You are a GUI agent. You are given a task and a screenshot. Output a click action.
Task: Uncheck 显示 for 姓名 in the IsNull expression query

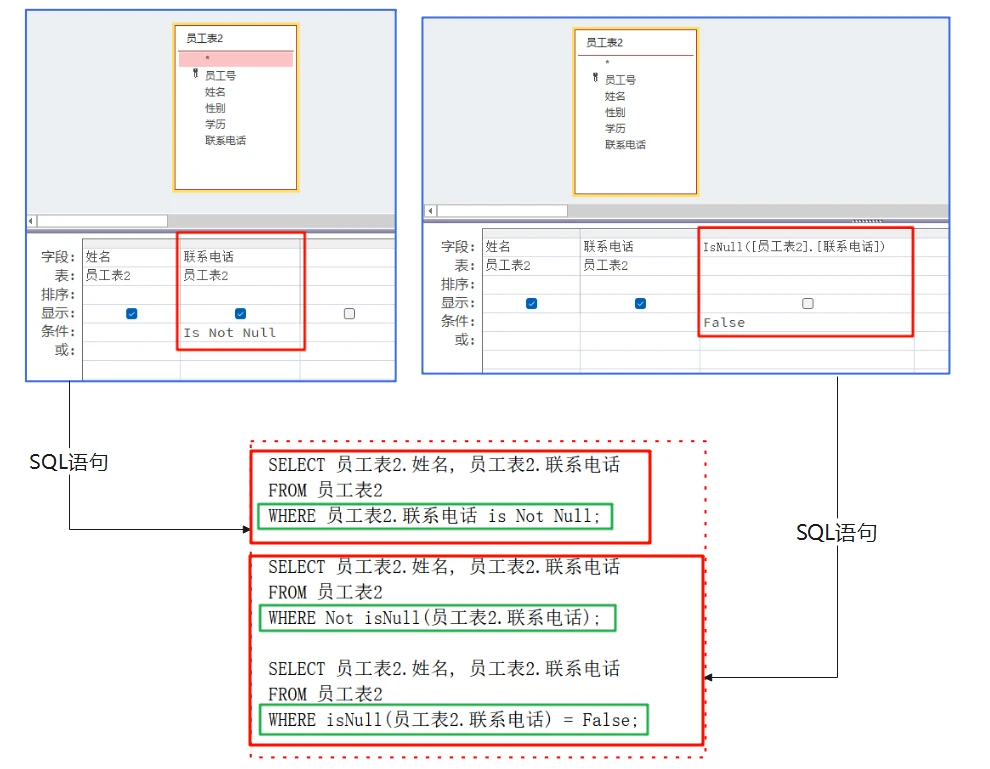click(532, 304)
